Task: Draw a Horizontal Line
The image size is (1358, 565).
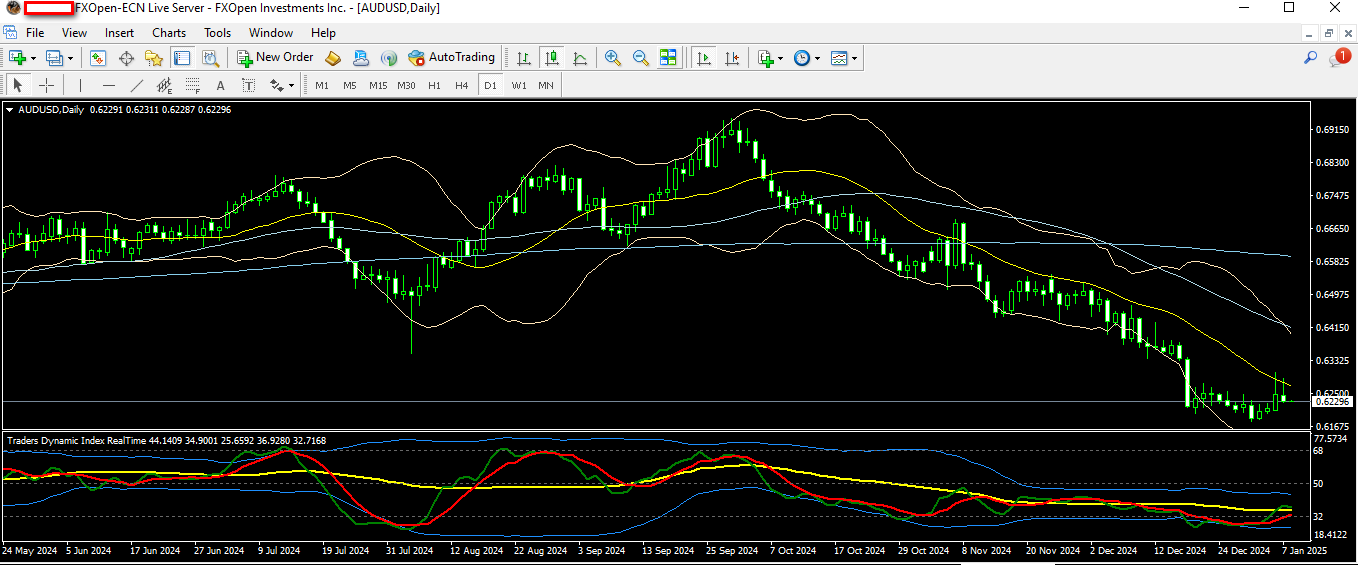Action: [109, 85]
